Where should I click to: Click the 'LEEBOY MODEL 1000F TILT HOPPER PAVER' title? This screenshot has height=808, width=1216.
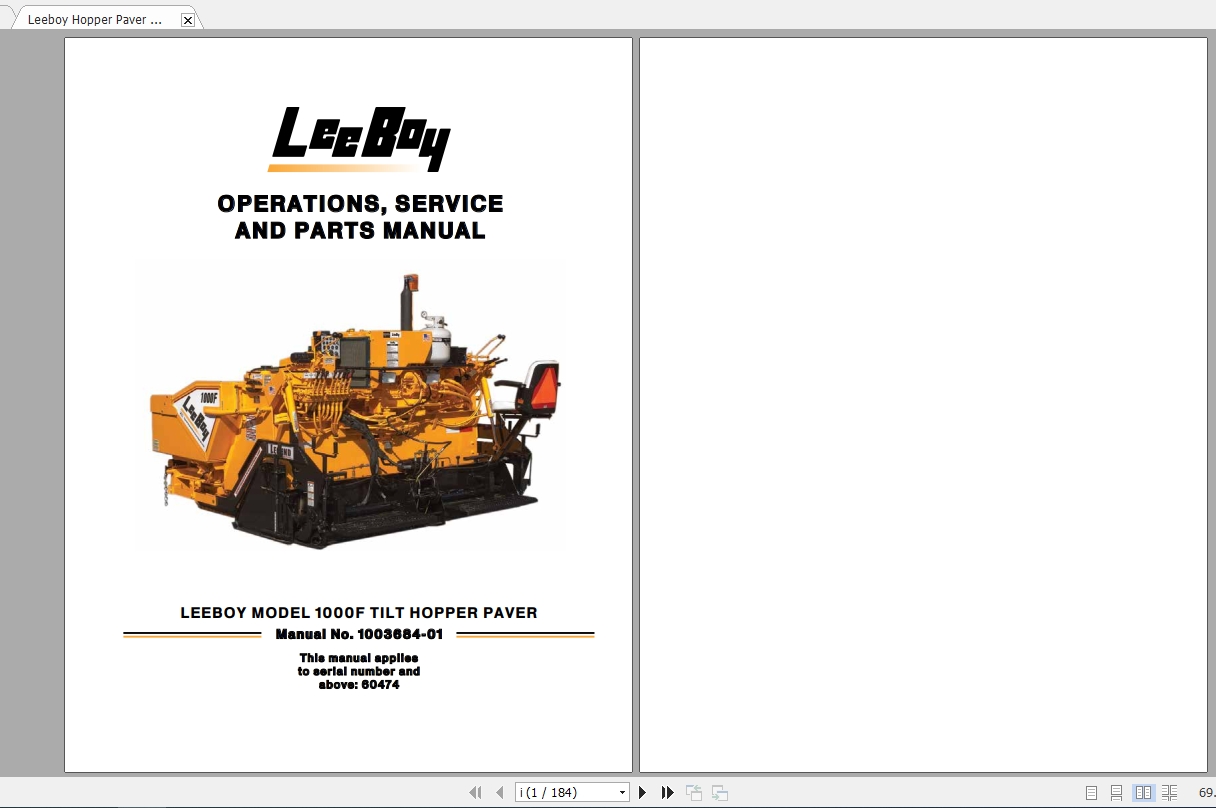pos(359,612)
